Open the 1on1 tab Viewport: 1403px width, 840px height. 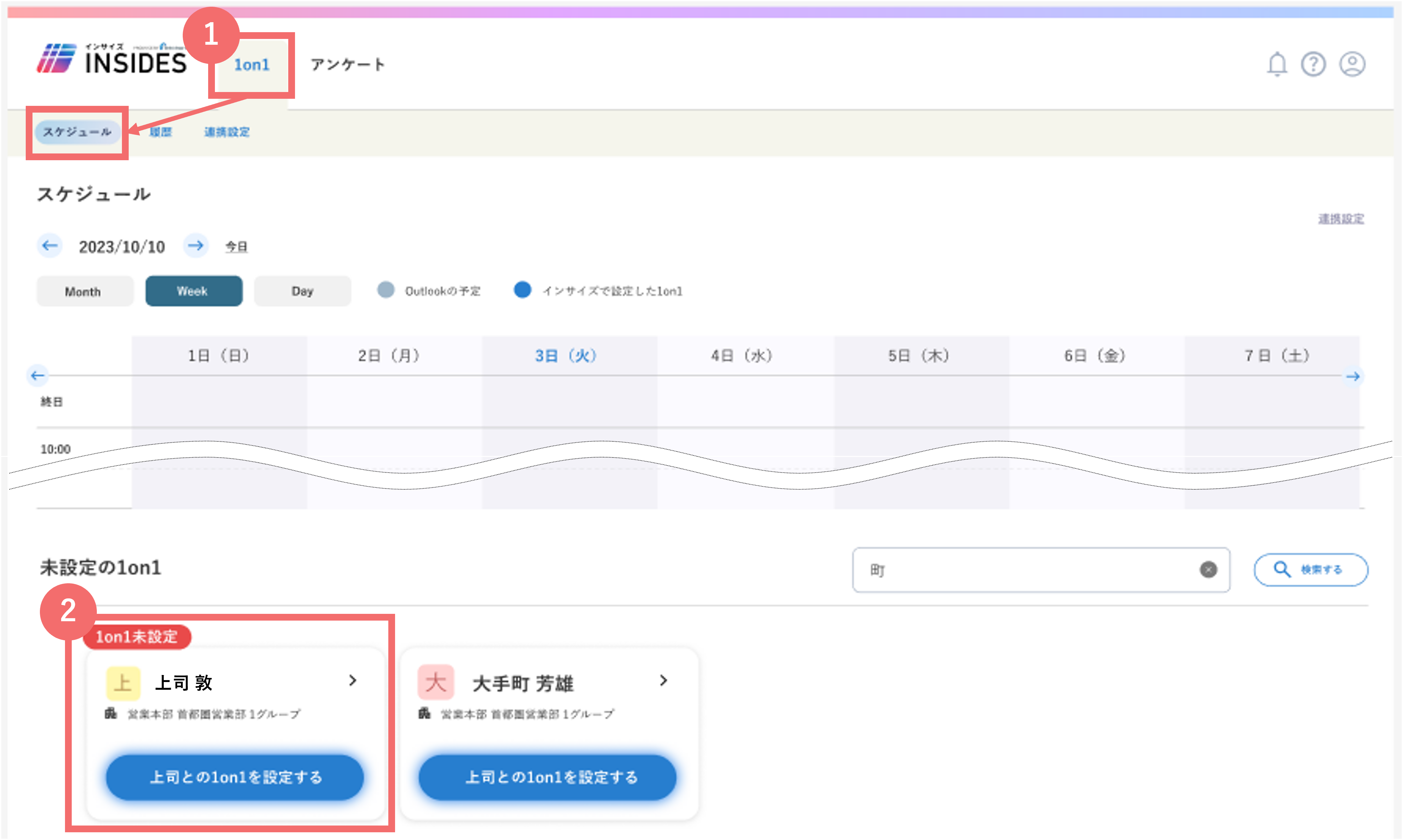pyautogui.click(x=252, y=65)
